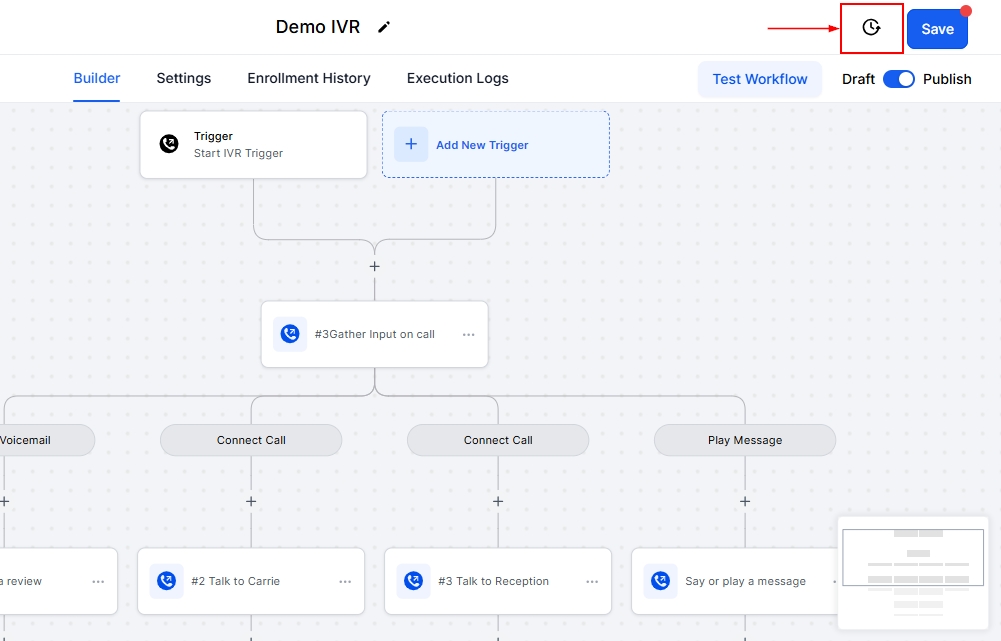Add step below Trigger with plus connector
The image size is (1001, 641).
375,267
